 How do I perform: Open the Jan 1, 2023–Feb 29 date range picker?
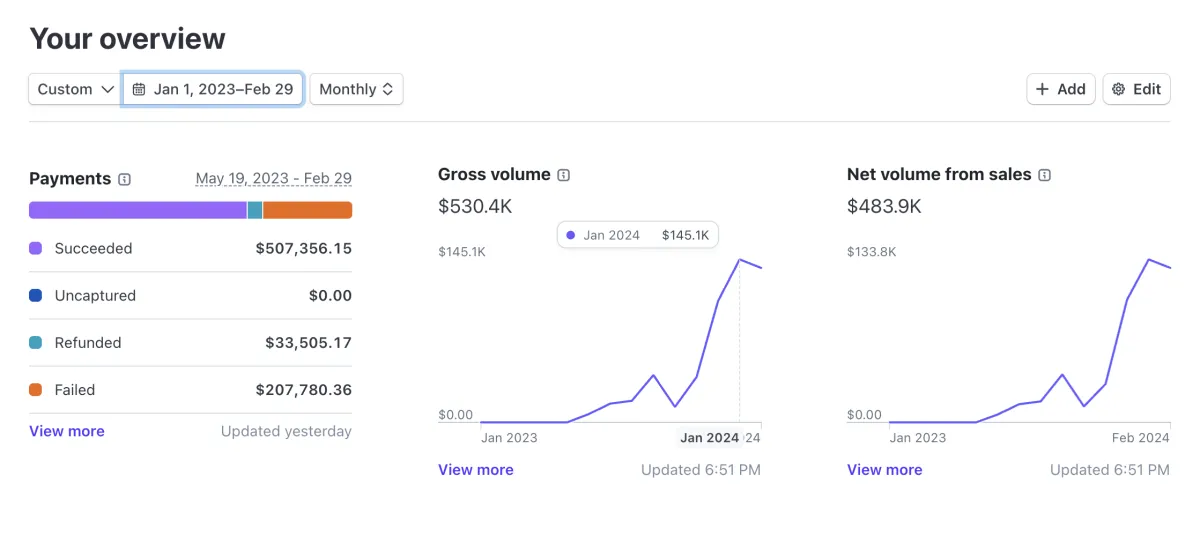pyautogui.click(x=223, y=89)
